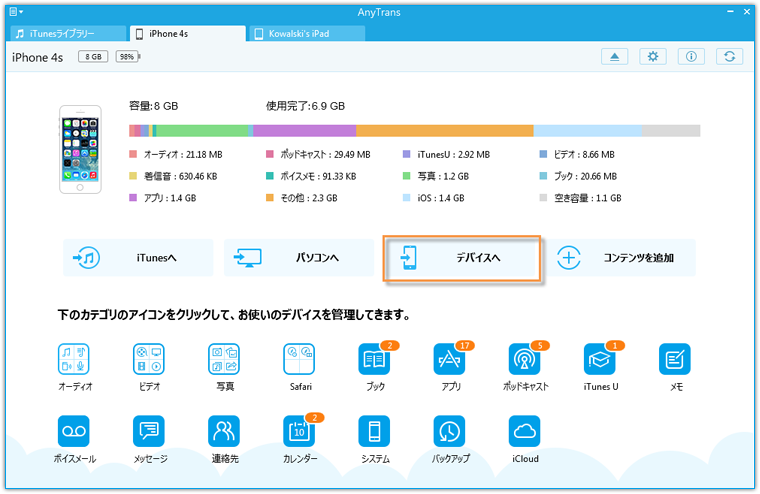This screenshot has width=760, height=494.
Task: Click the iOS : 1.4 GB legend text
Action: coord(441,198)
